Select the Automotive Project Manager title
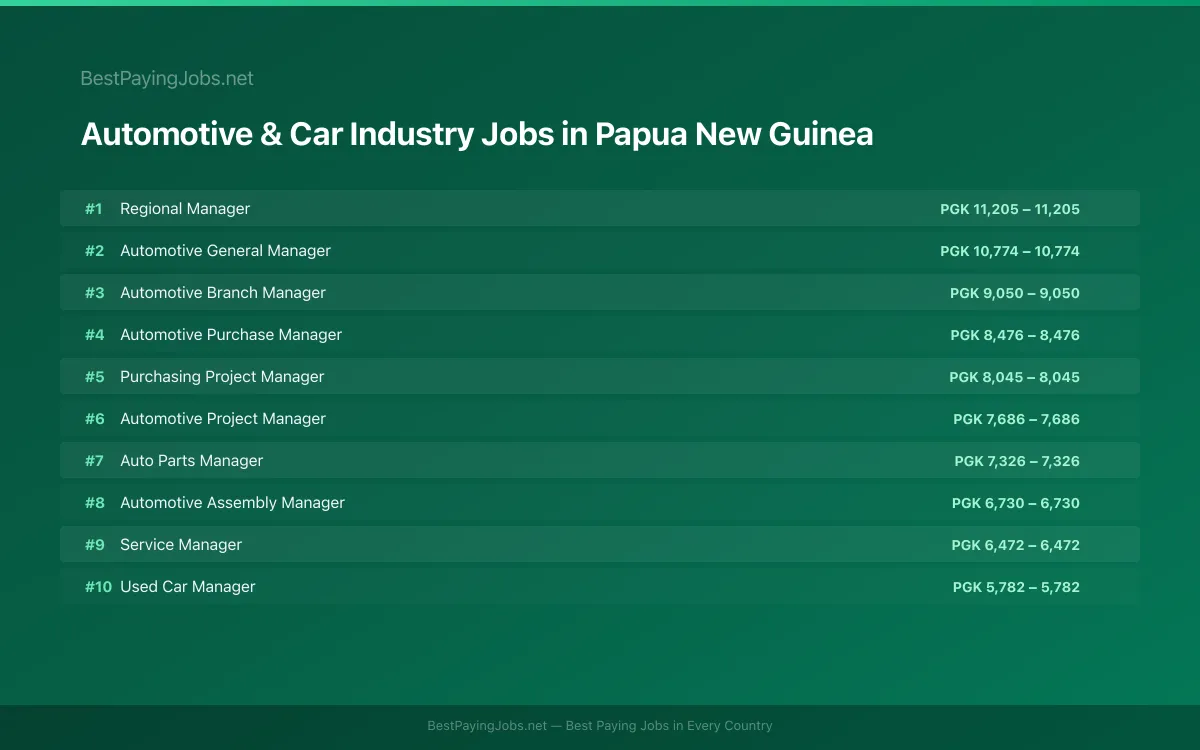This screenshot has width=1200, height=750. coord(223,419)
